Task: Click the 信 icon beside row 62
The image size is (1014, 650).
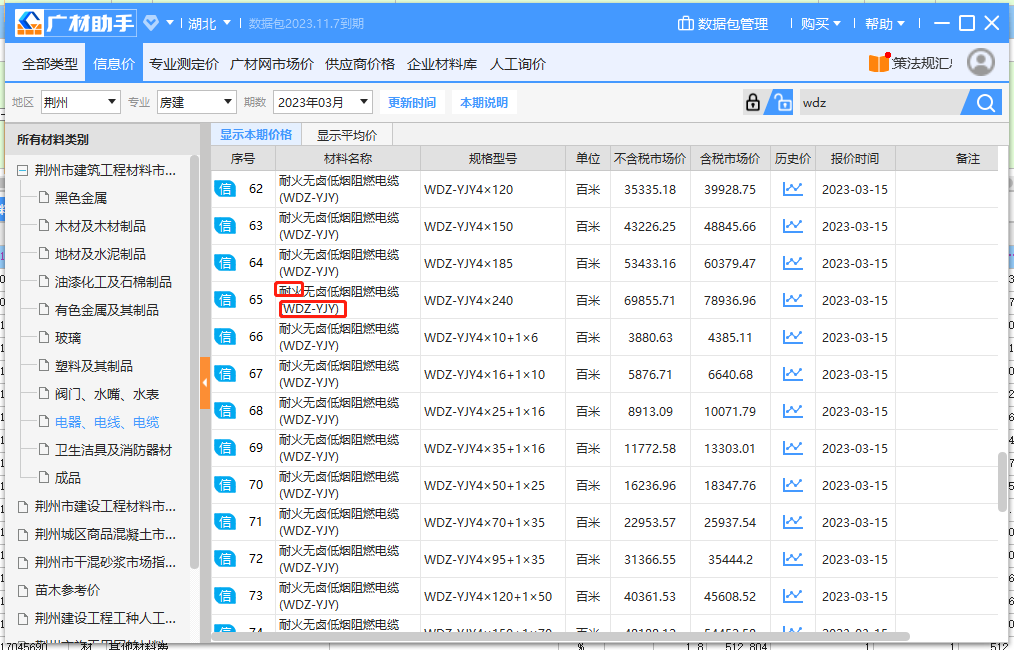Action: pyautogui.click(x=227, y=188)
